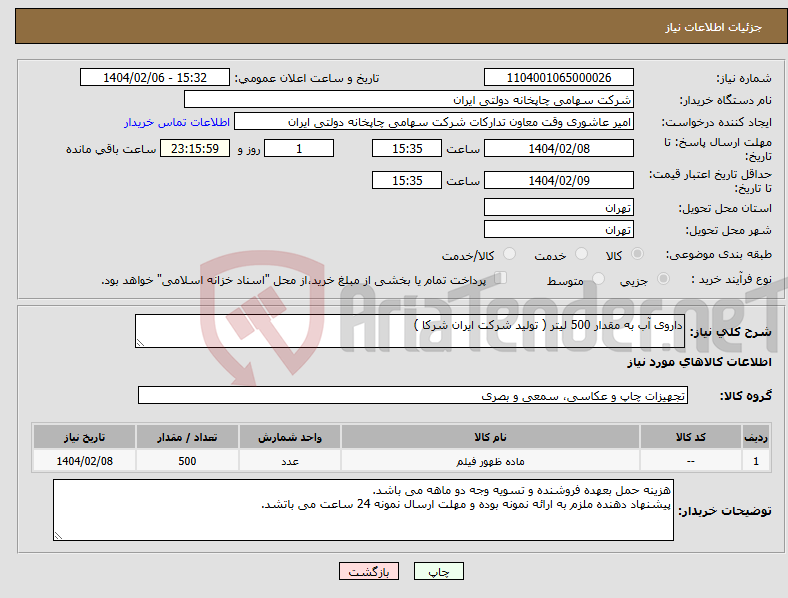Click the need date cell 1404/02/08

click(x=84, y=461)
